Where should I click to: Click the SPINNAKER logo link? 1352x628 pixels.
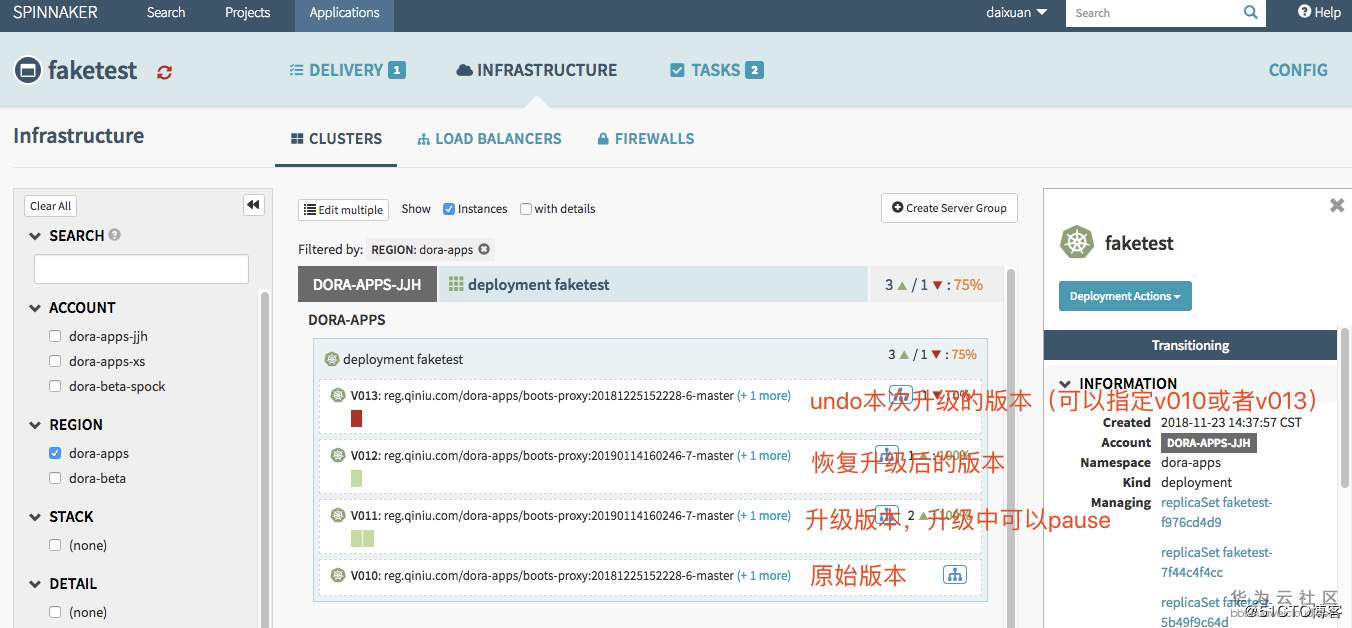55,13
